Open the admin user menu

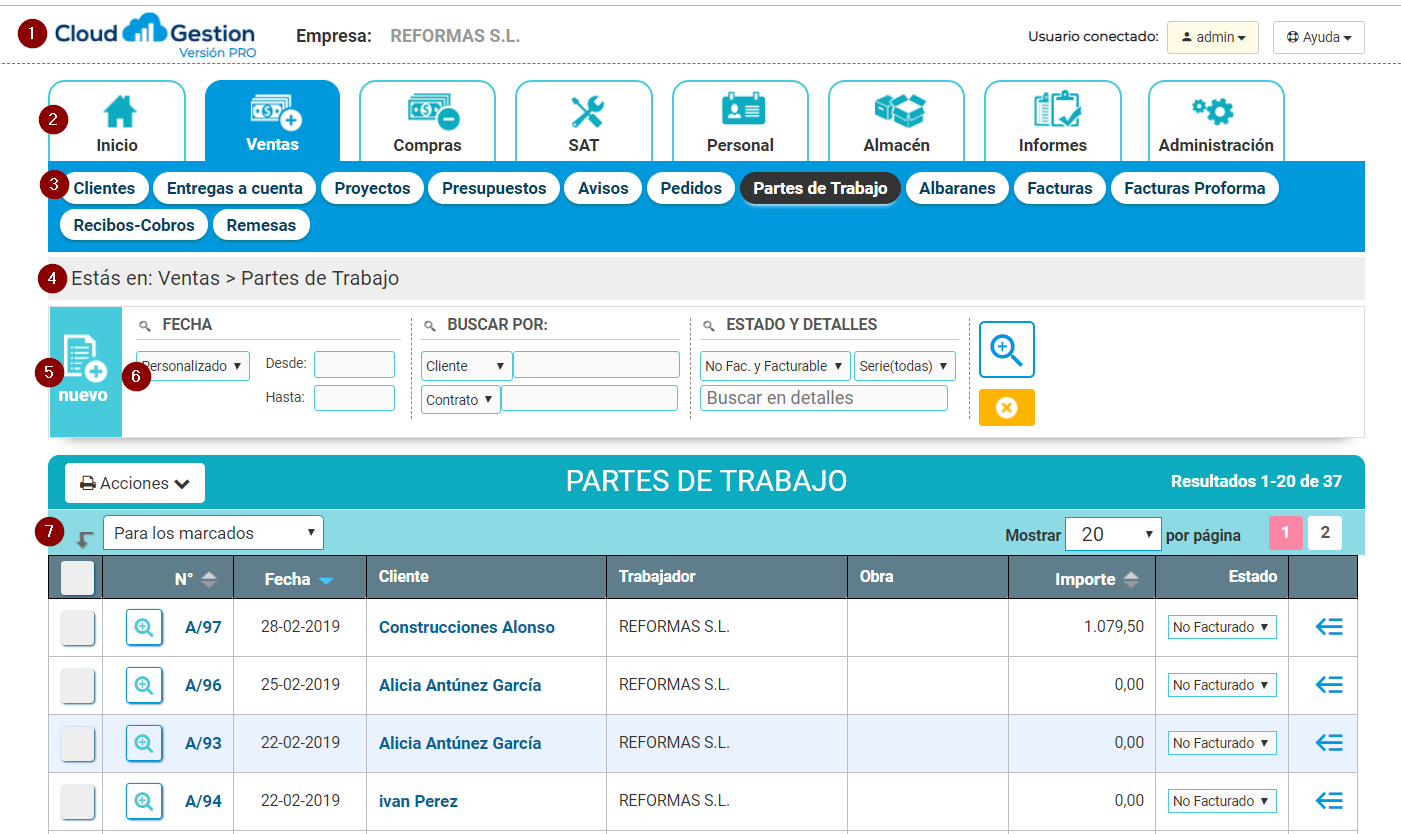coord(1212,37)
